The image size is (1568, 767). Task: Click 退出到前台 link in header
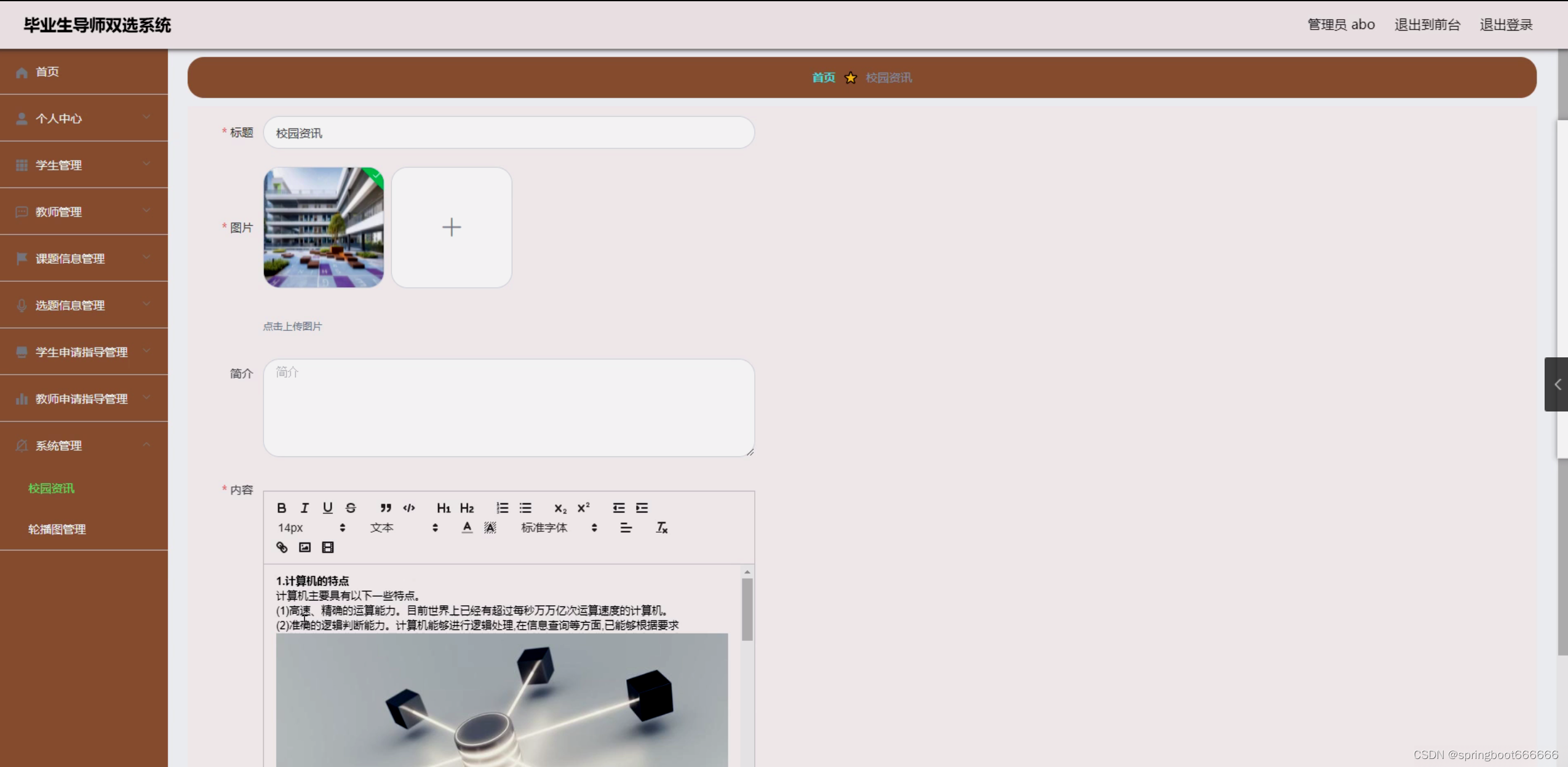(x=1427, y=25)
